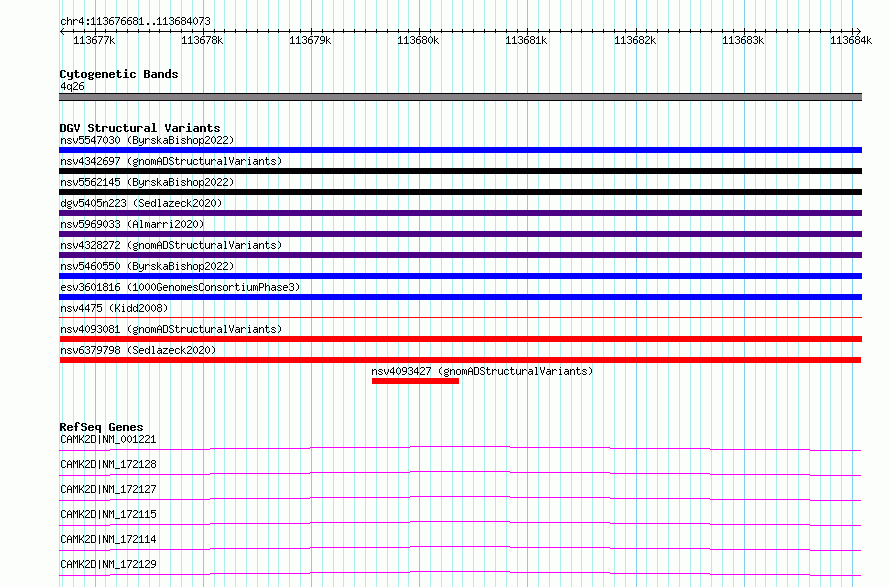Viewport: 890px width, 587px height.
Task: Open the CAMK2D|NM_172129 transcript label
Action: (x=108, y=564)
